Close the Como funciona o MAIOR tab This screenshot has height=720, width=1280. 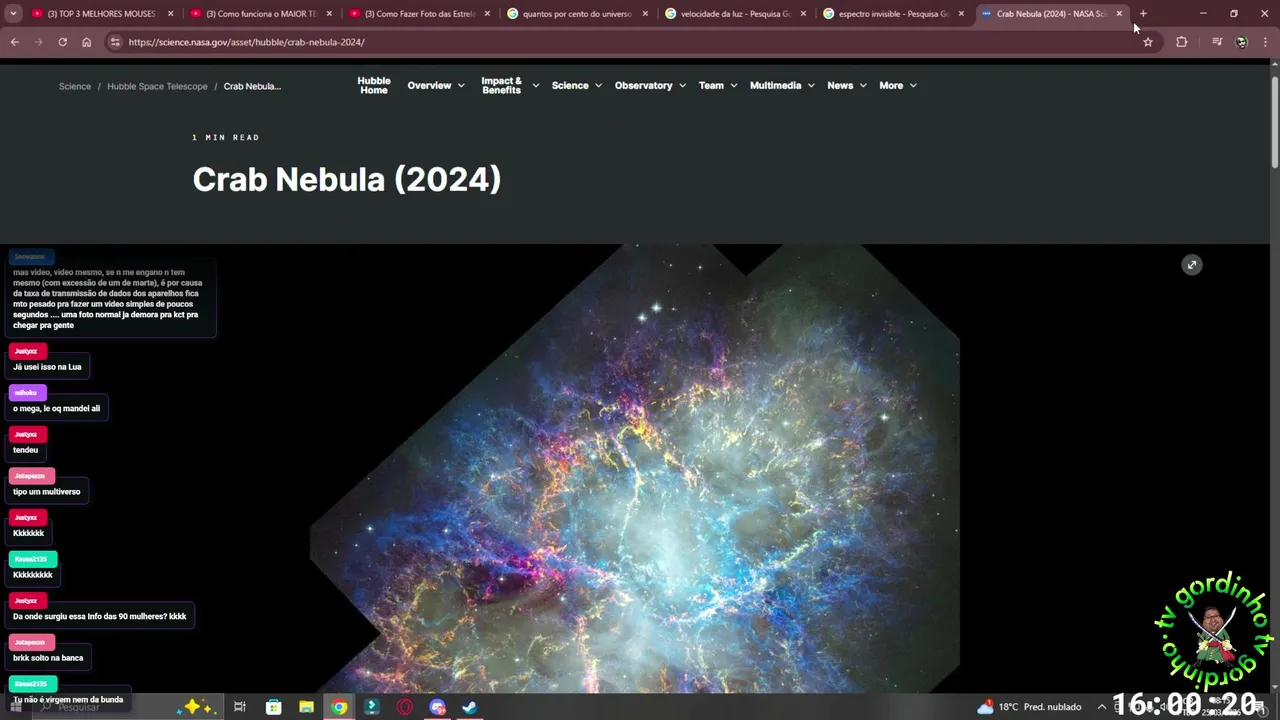point(329,14)
